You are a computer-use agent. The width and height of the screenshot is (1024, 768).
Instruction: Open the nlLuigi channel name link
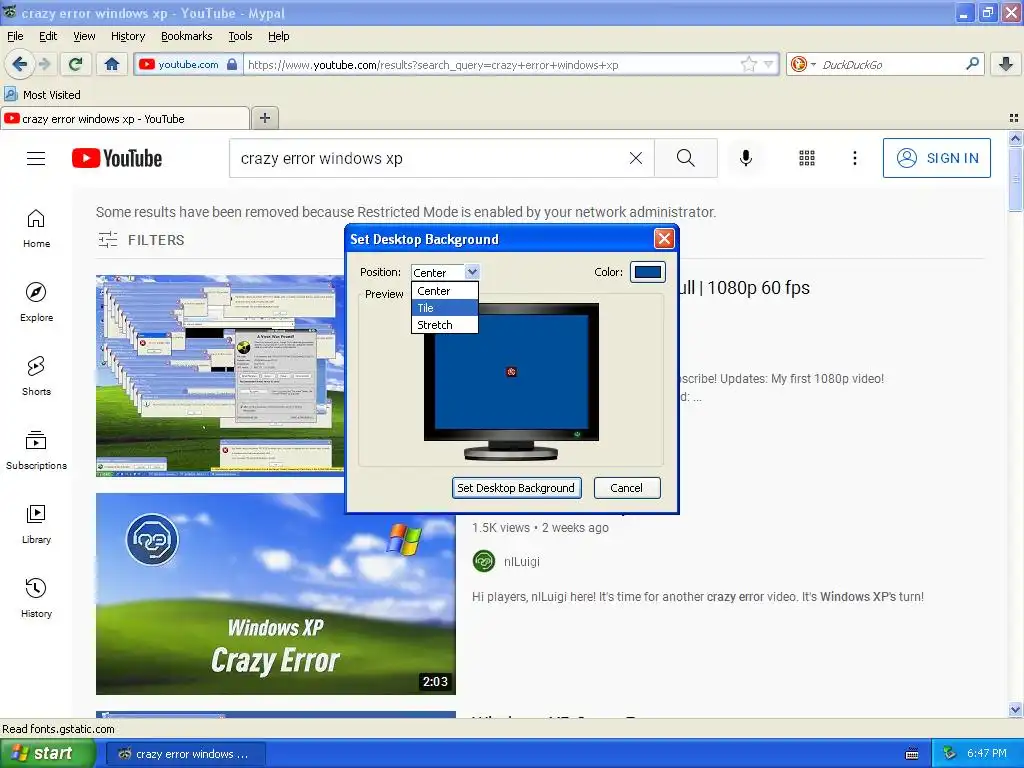tap(522, 561)
